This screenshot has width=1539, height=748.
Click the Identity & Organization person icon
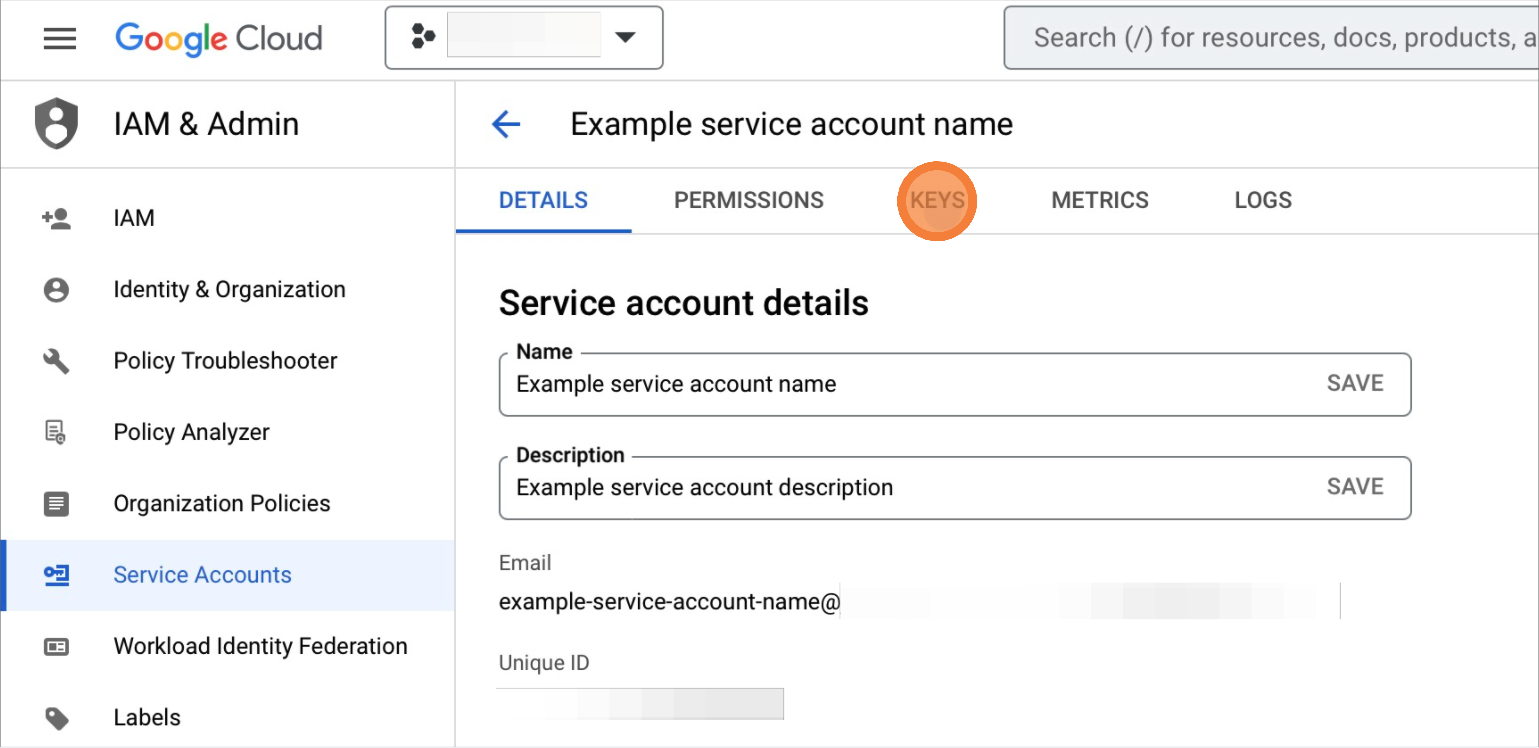tap(56, 288)
